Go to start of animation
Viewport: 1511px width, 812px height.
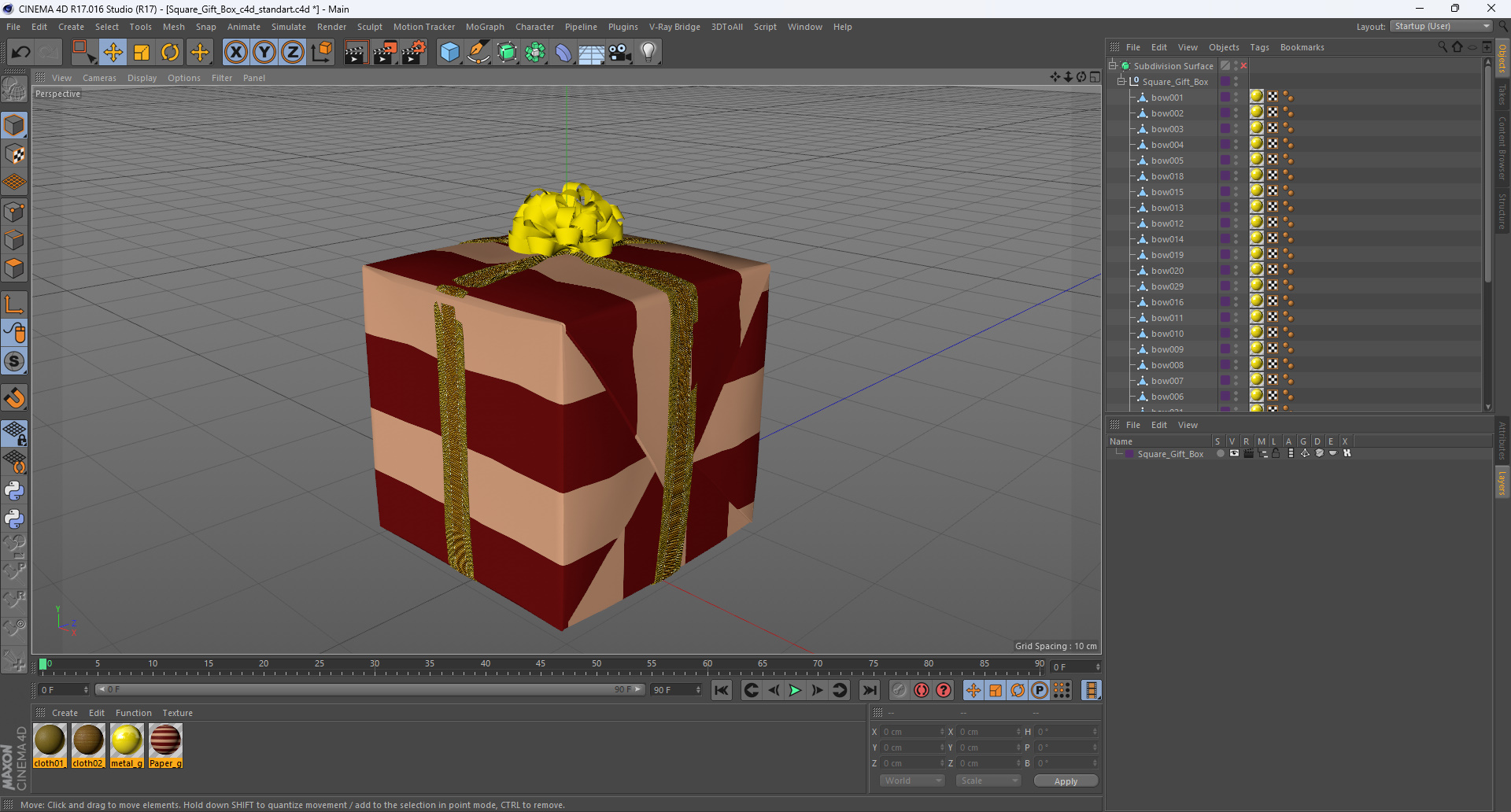point(721,690)
